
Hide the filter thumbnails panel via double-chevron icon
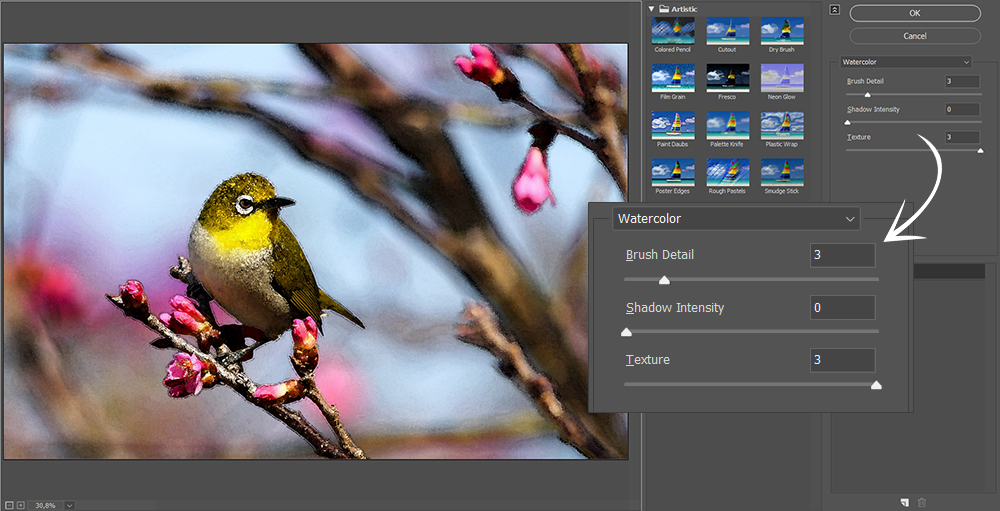tap(835, 10)
